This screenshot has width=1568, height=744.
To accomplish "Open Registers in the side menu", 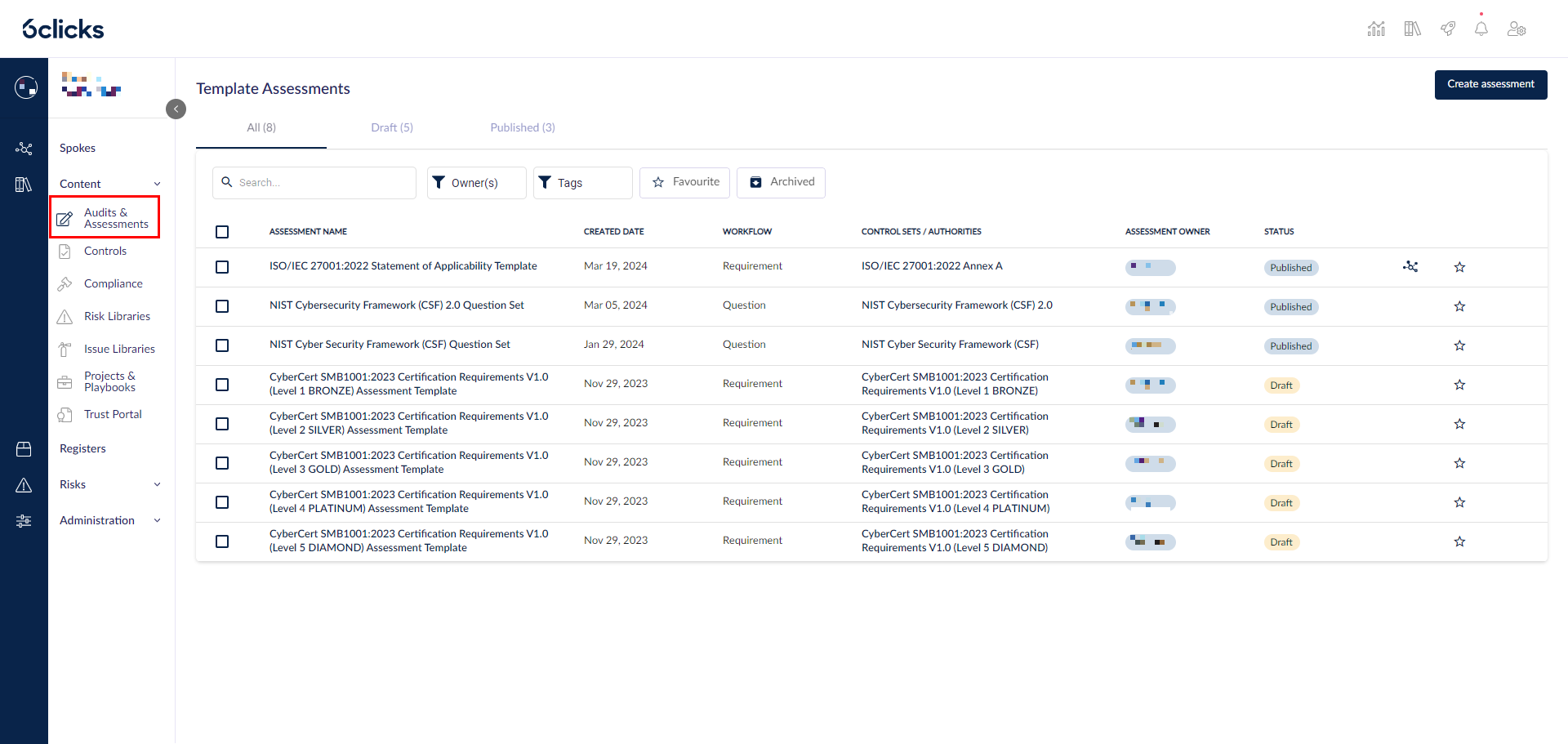I will click(x=82, y=449).
